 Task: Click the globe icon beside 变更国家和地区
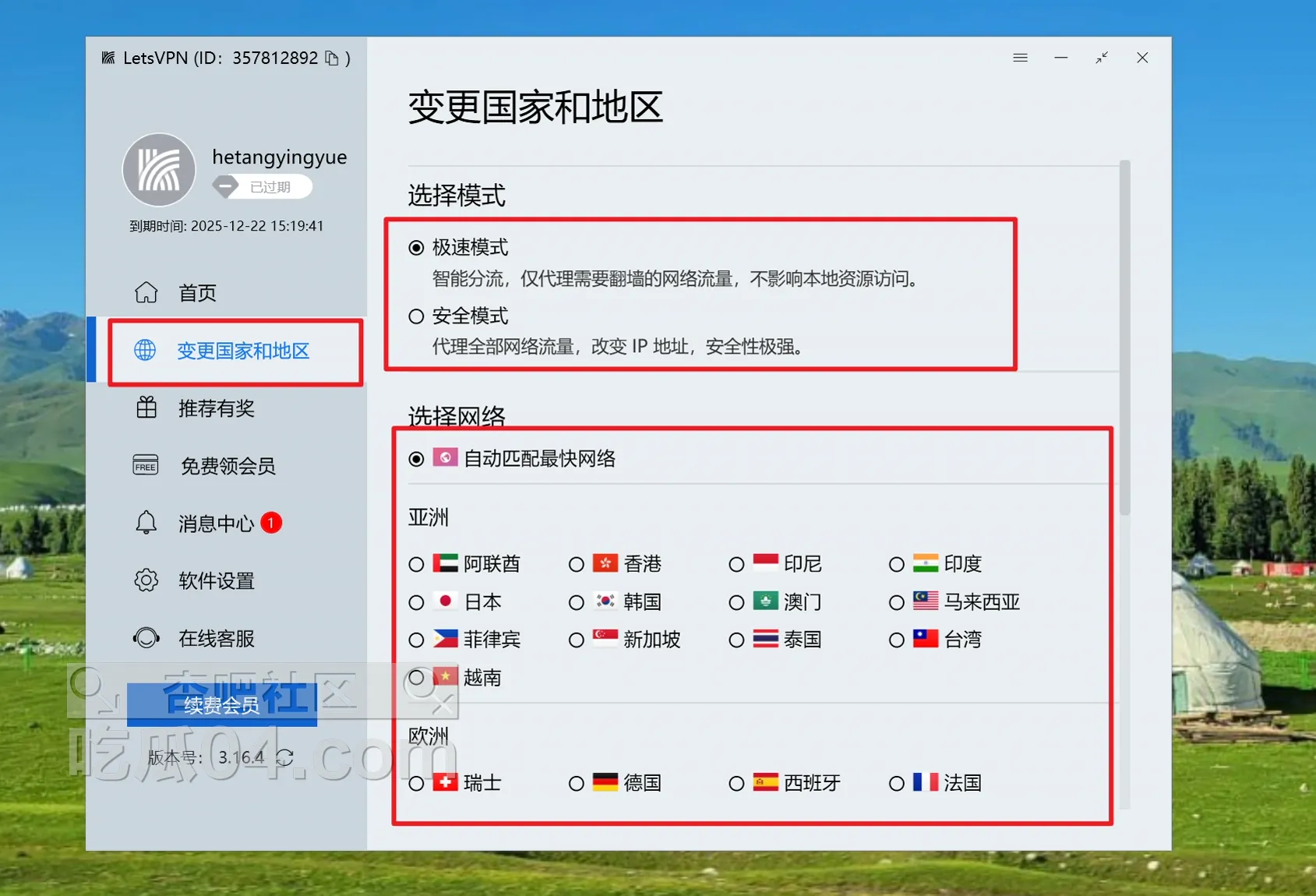pos(145,350)
